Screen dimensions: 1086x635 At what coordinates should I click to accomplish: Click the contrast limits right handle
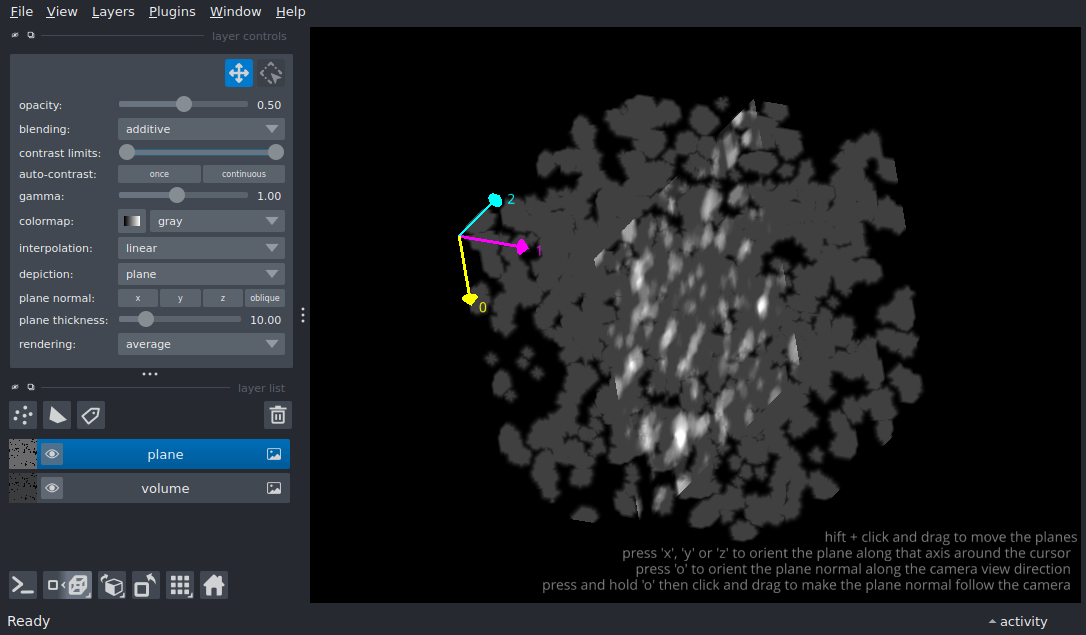(x=276, y=152)
